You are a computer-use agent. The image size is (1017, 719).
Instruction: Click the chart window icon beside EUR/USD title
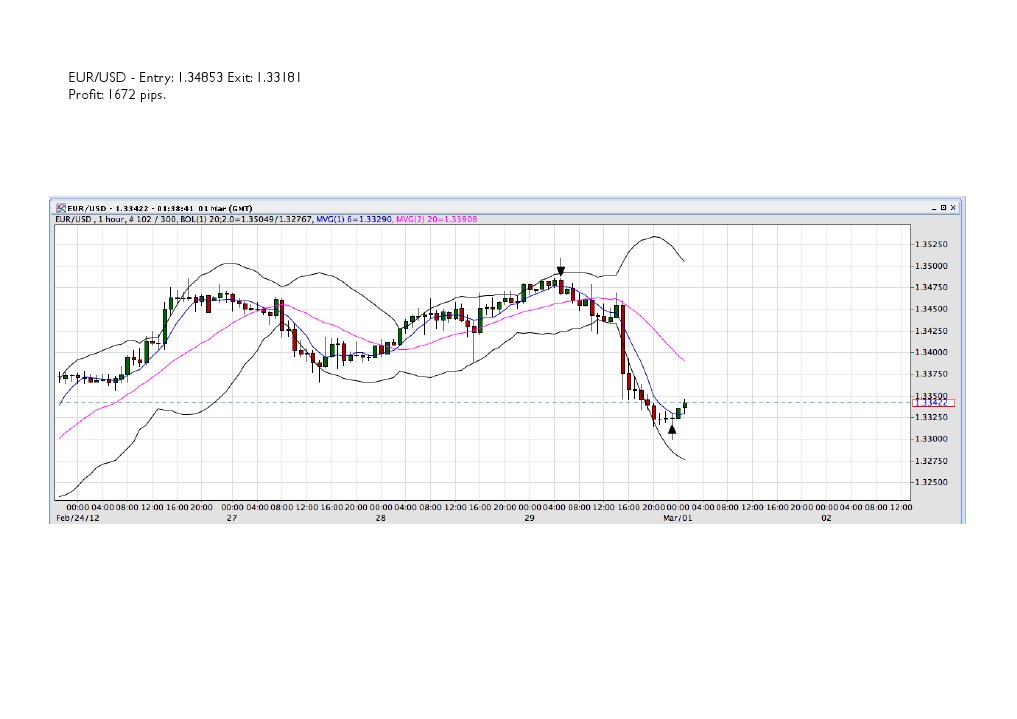point(61,208)
